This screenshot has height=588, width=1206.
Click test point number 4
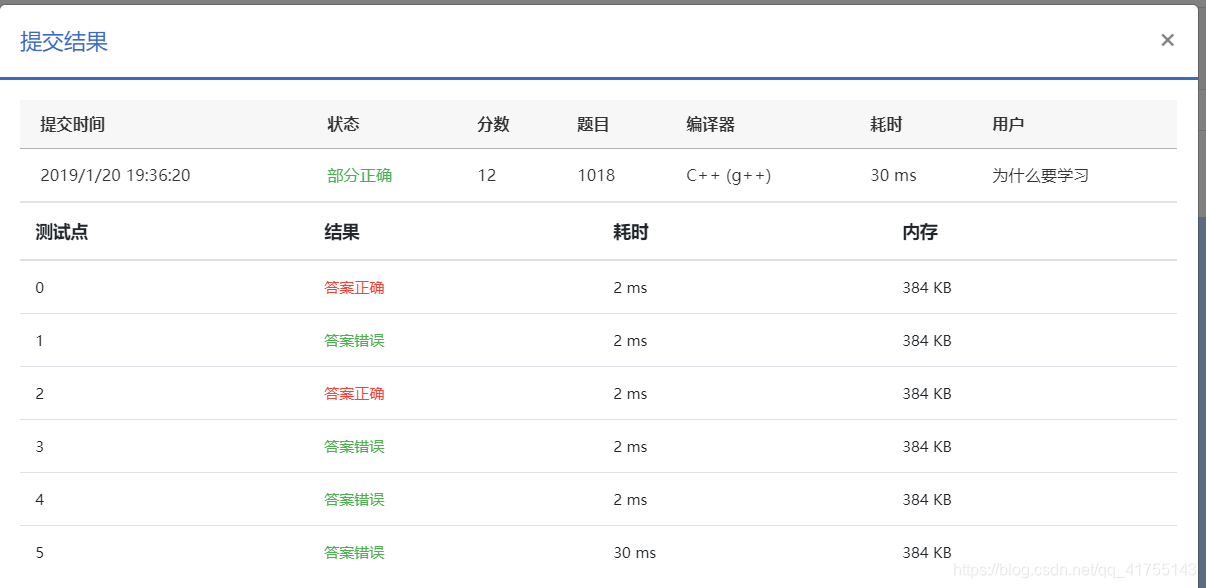[40, 500]
